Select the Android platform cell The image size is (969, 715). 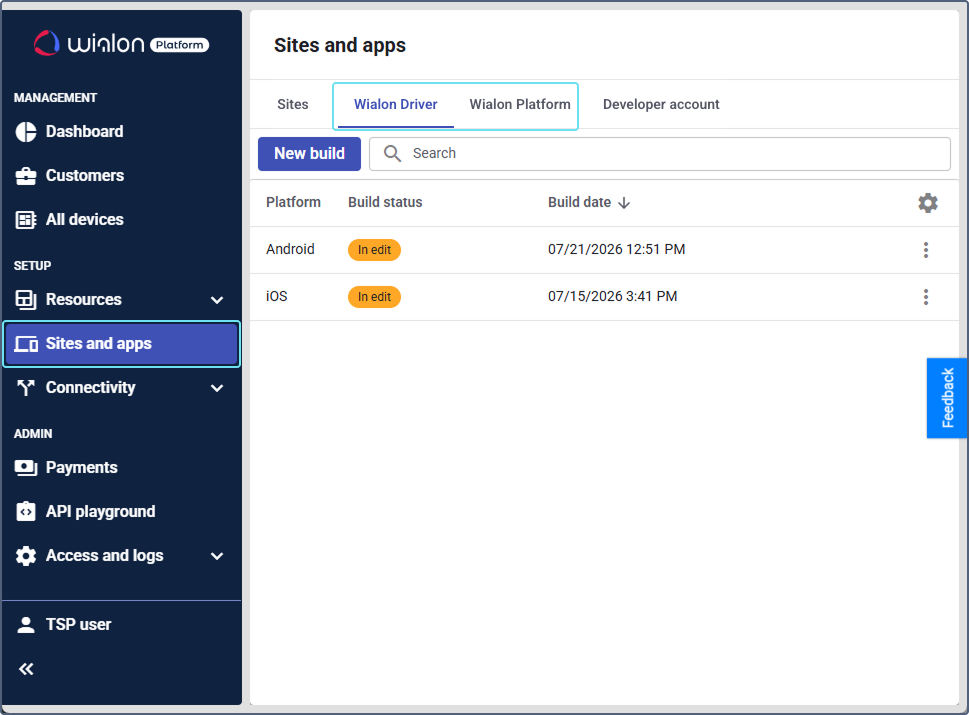click(x=290, y=249)
